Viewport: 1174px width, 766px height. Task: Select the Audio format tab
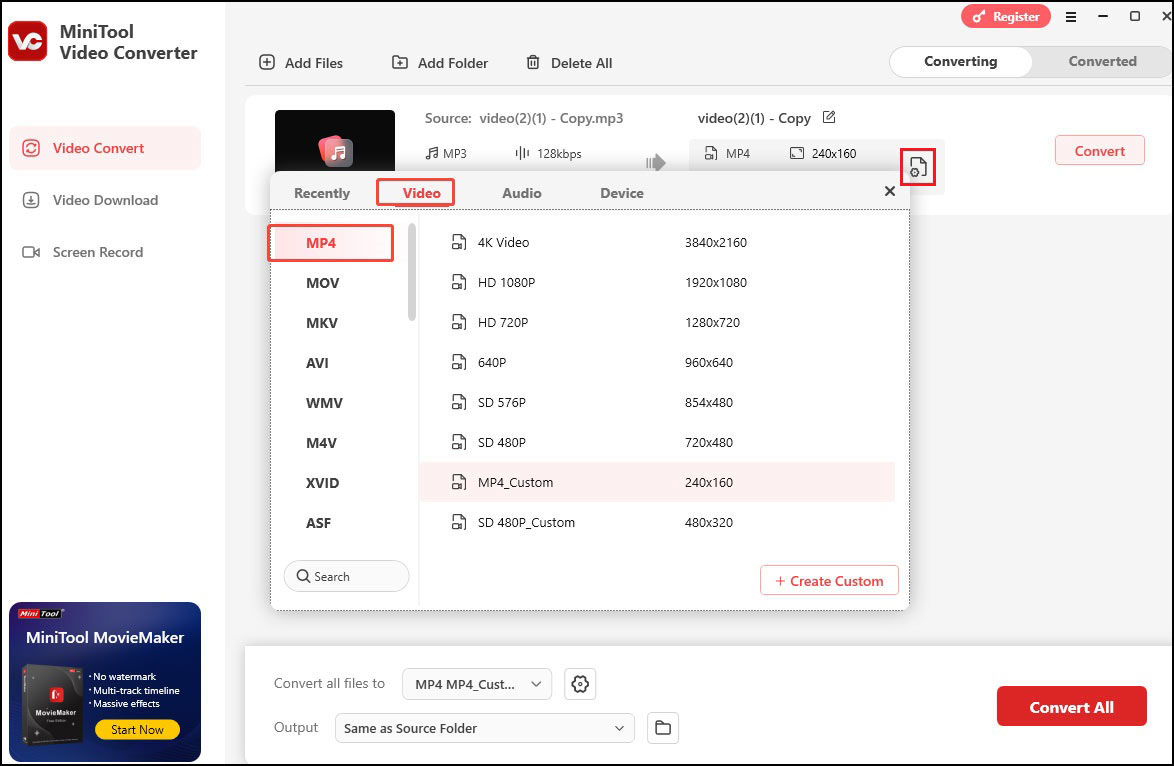[x=522, y=193]
